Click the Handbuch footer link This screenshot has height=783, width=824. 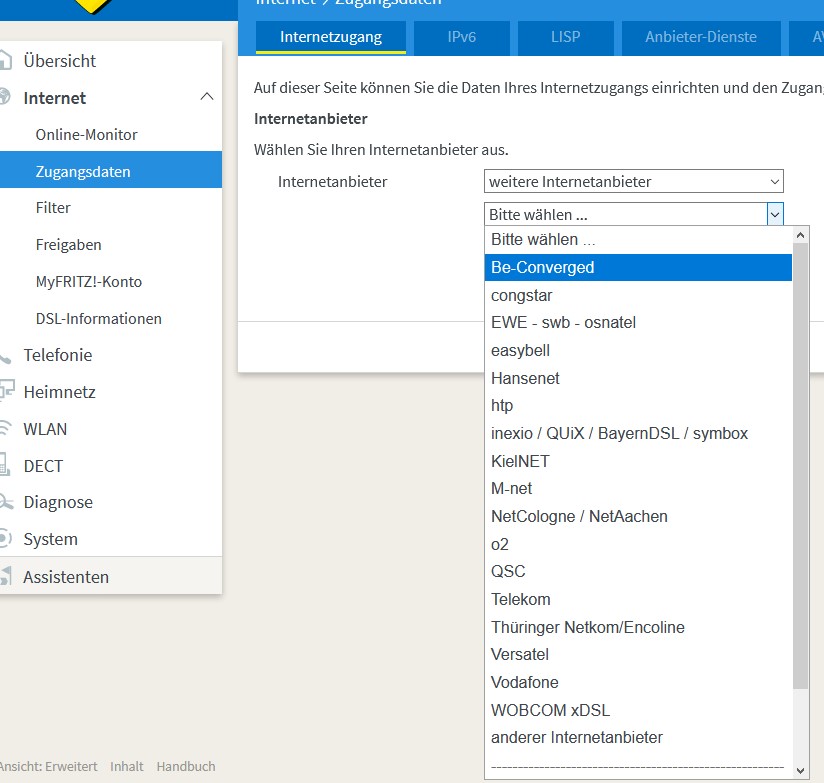186,766
